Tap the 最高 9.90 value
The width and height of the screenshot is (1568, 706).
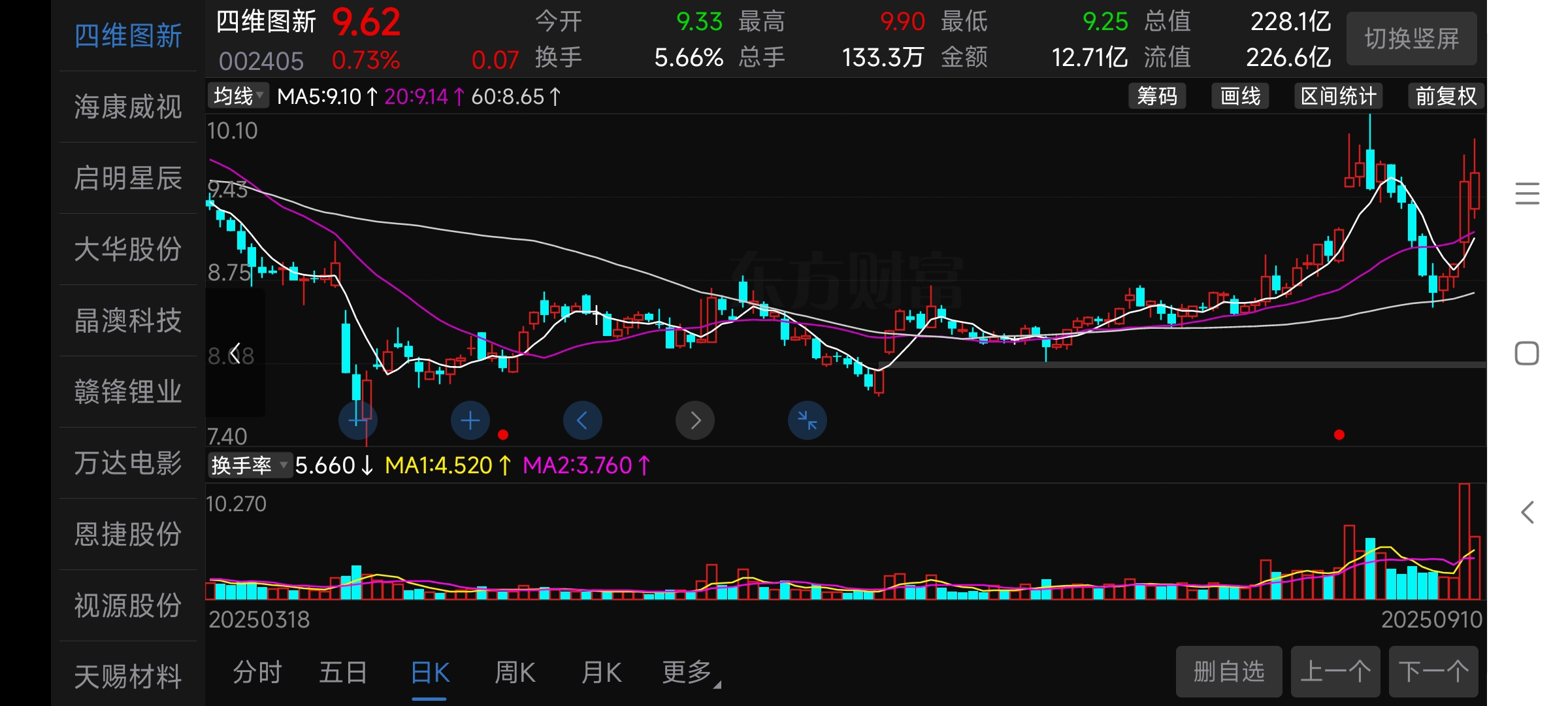[902, 22]
